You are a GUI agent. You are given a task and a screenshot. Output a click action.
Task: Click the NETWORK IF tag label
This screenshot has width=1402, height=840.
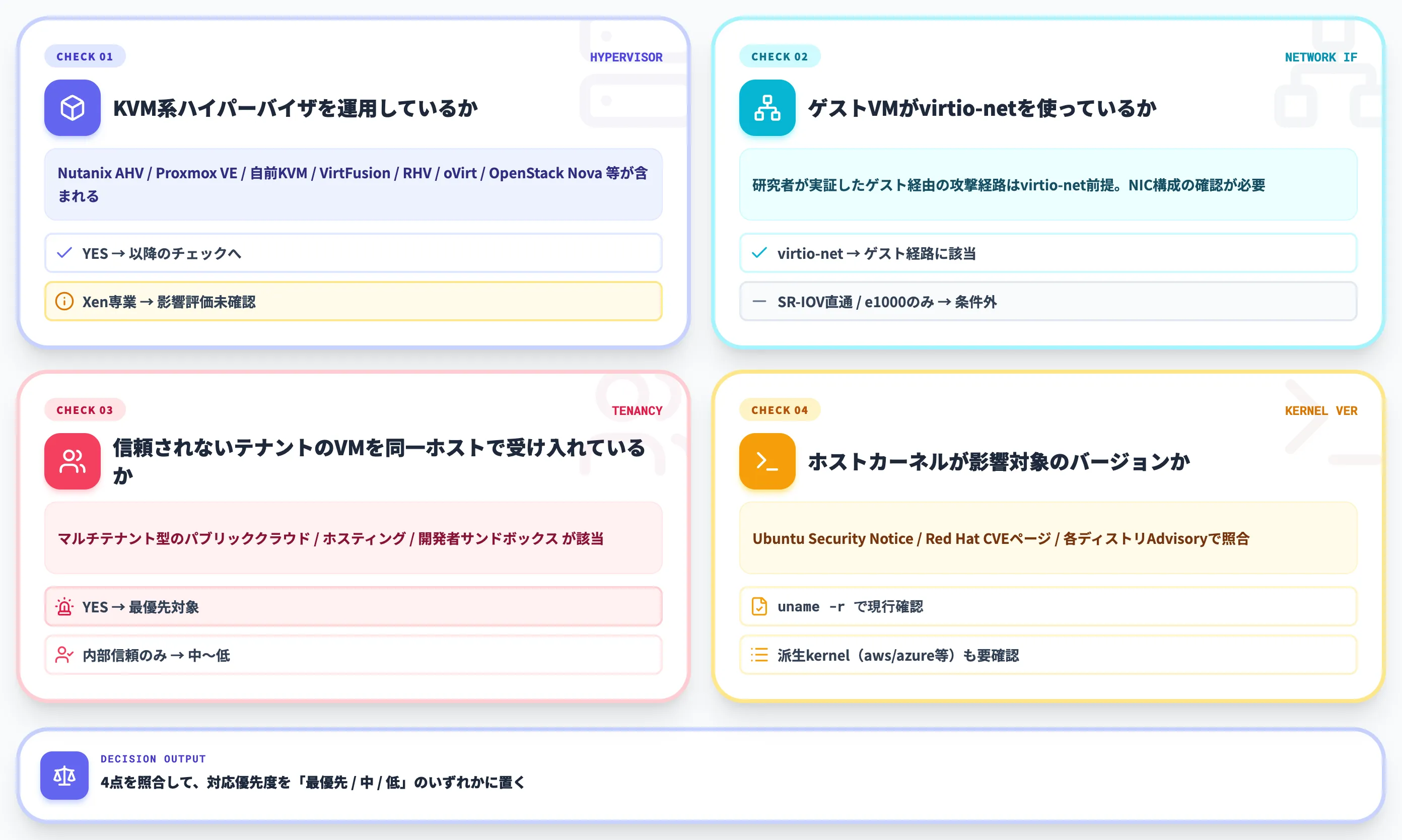point(1320,57)
